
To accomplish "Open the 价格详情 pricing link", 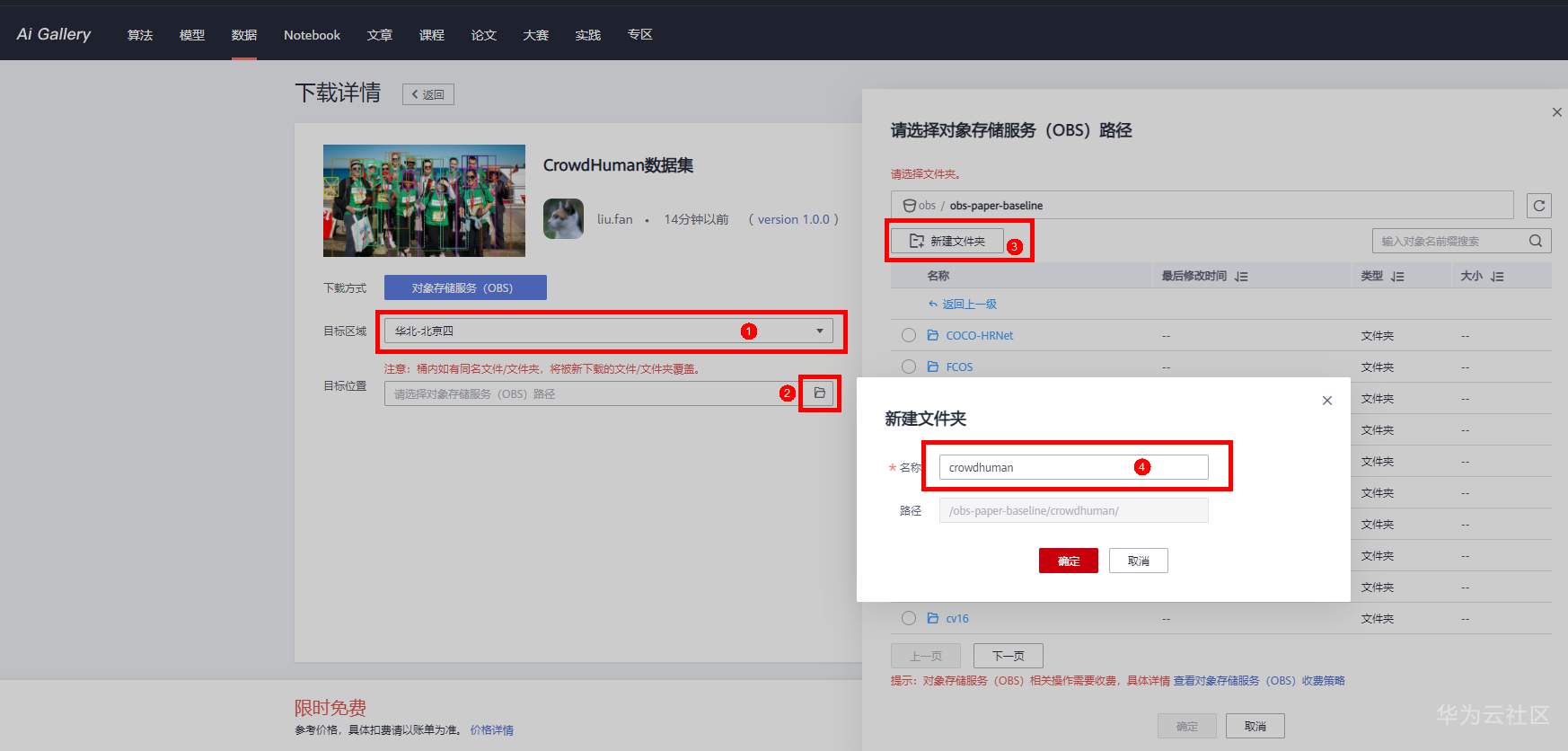I will click(x=492, y=730).
